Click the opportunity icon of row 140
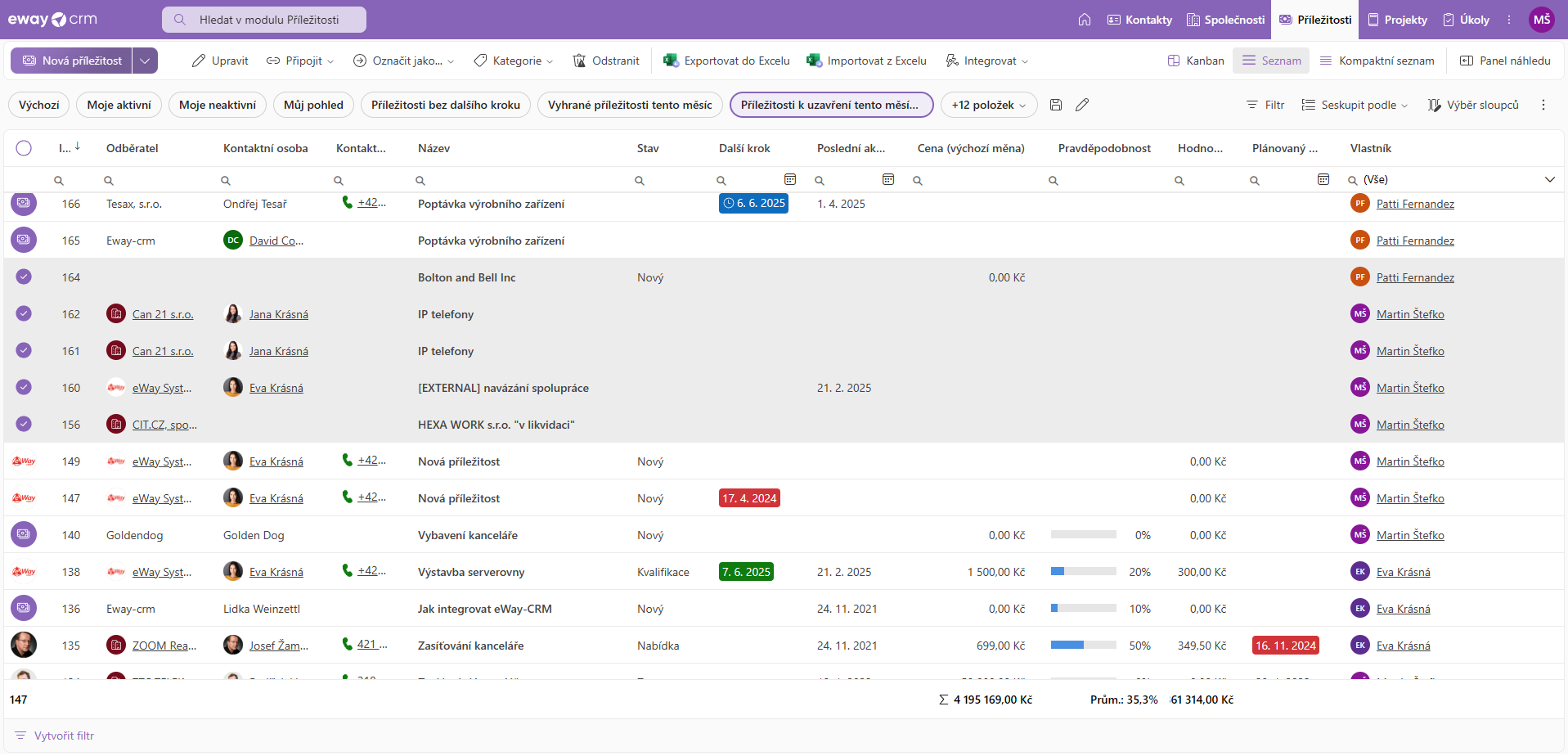This screenshot has width=1568, height=756. click(x=24, y=534)
